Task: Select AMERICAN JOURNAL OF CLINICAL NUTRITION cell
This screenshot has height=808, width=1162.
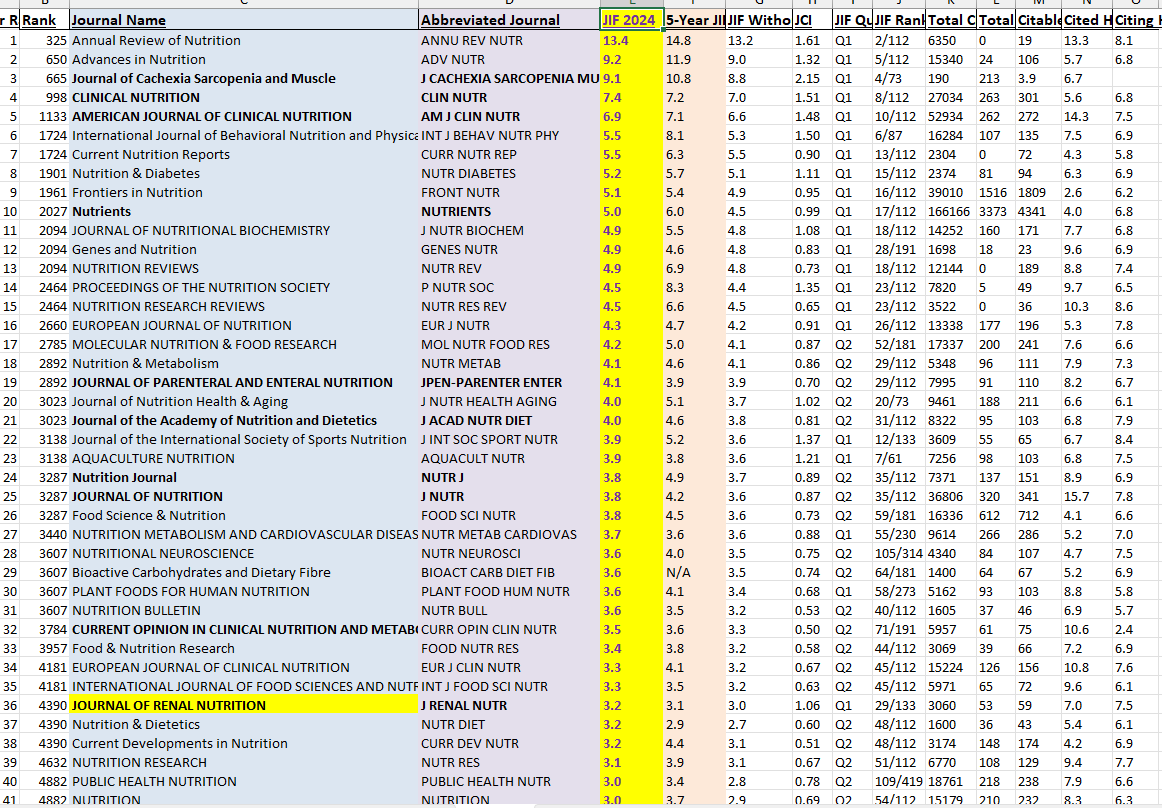Action: click(x=244, y=116)
